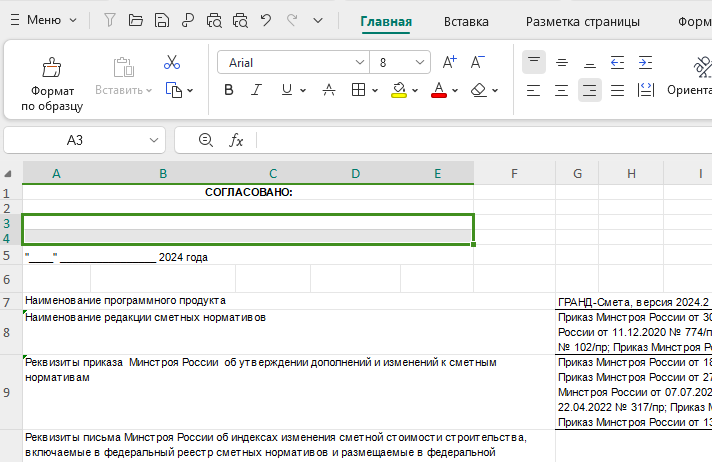Decrease indent icon
Image resolution: width=712 pixels, height=462 pixels.
pyautogui.click(x=617, y=62)
